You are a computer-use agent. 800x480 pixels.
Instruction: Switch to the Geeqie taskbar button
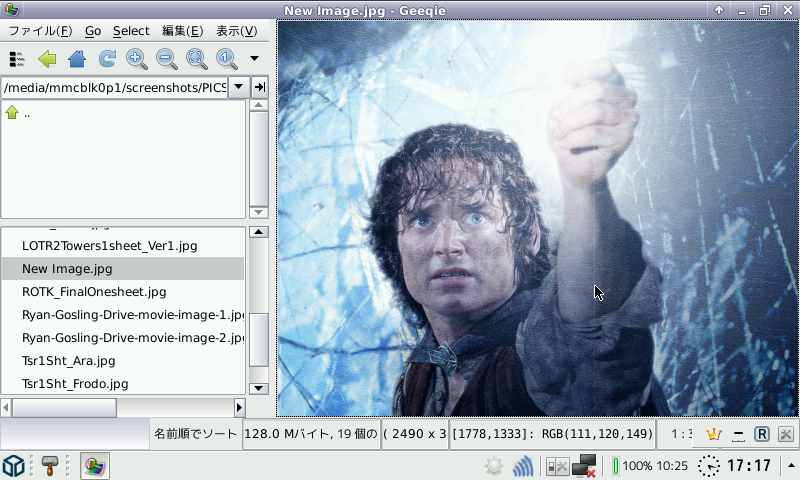(95, 466)
